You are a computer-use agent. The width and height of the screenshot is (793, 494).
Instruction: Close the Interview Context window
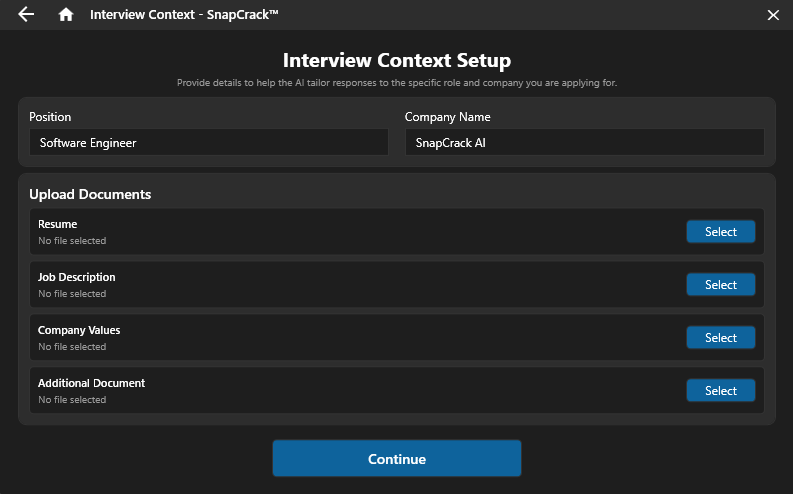coord(772,15)
